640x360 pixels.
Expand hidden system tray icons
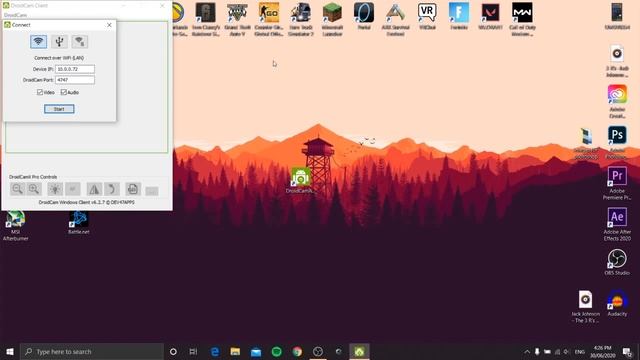527,351
